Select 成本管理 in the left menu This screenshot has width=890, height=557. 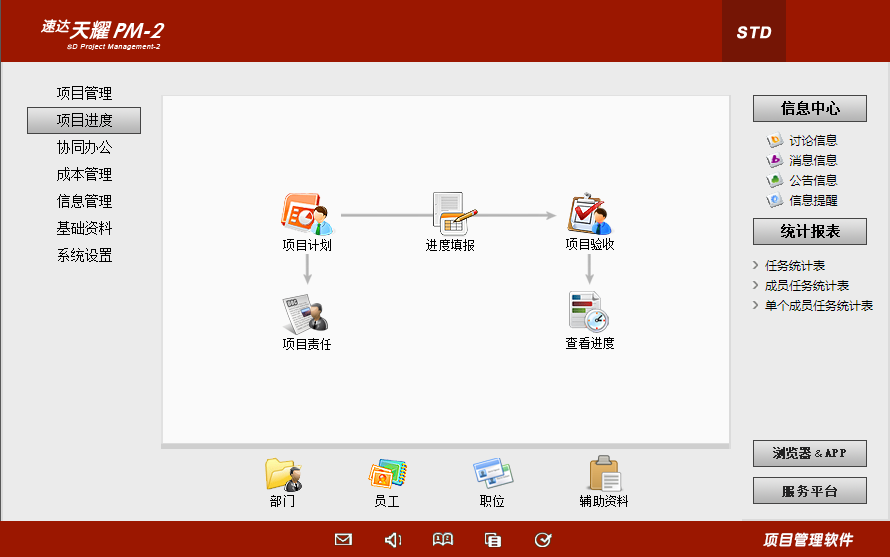[x=84, y=175]
